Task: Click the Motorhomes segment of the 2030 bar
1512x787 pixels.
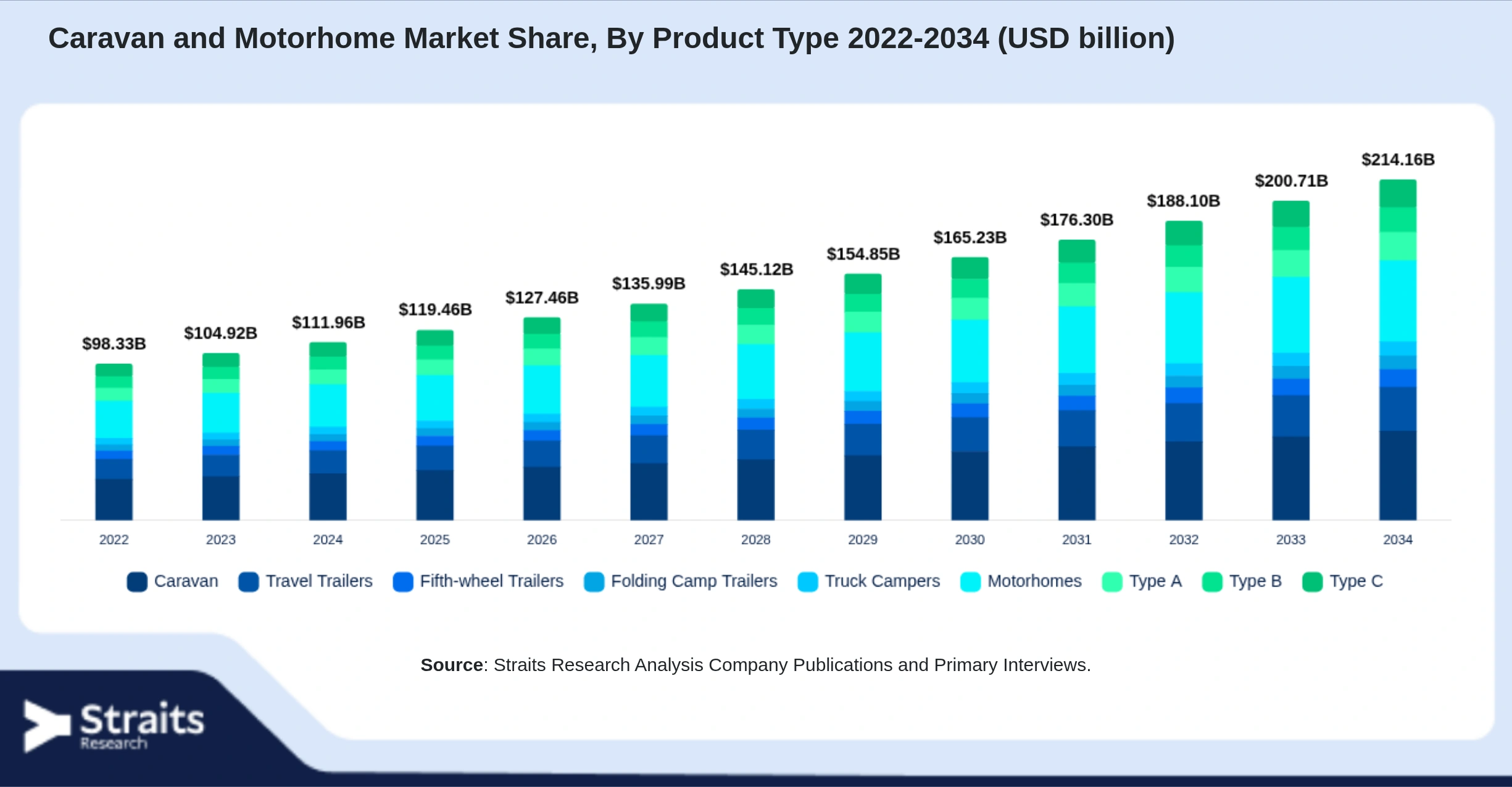Action: pyautogui.click(x=970, y=351)
